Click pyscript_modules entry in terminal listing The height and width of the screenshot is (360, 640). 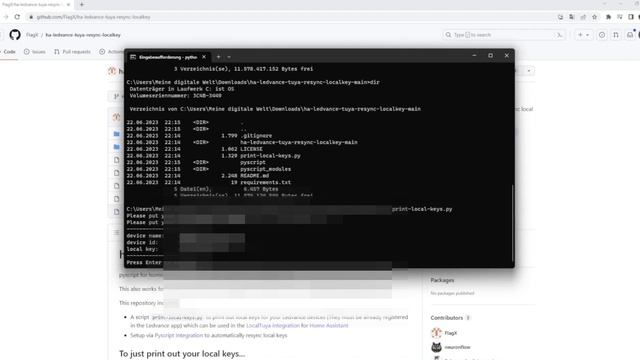[x=266, y=169]
